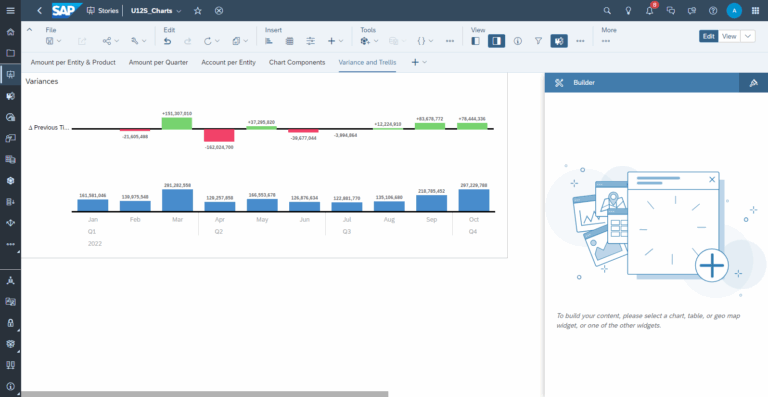Toggle the right side panel view icon
This screenshot has height=397, width=768.
tap(496, 41)
